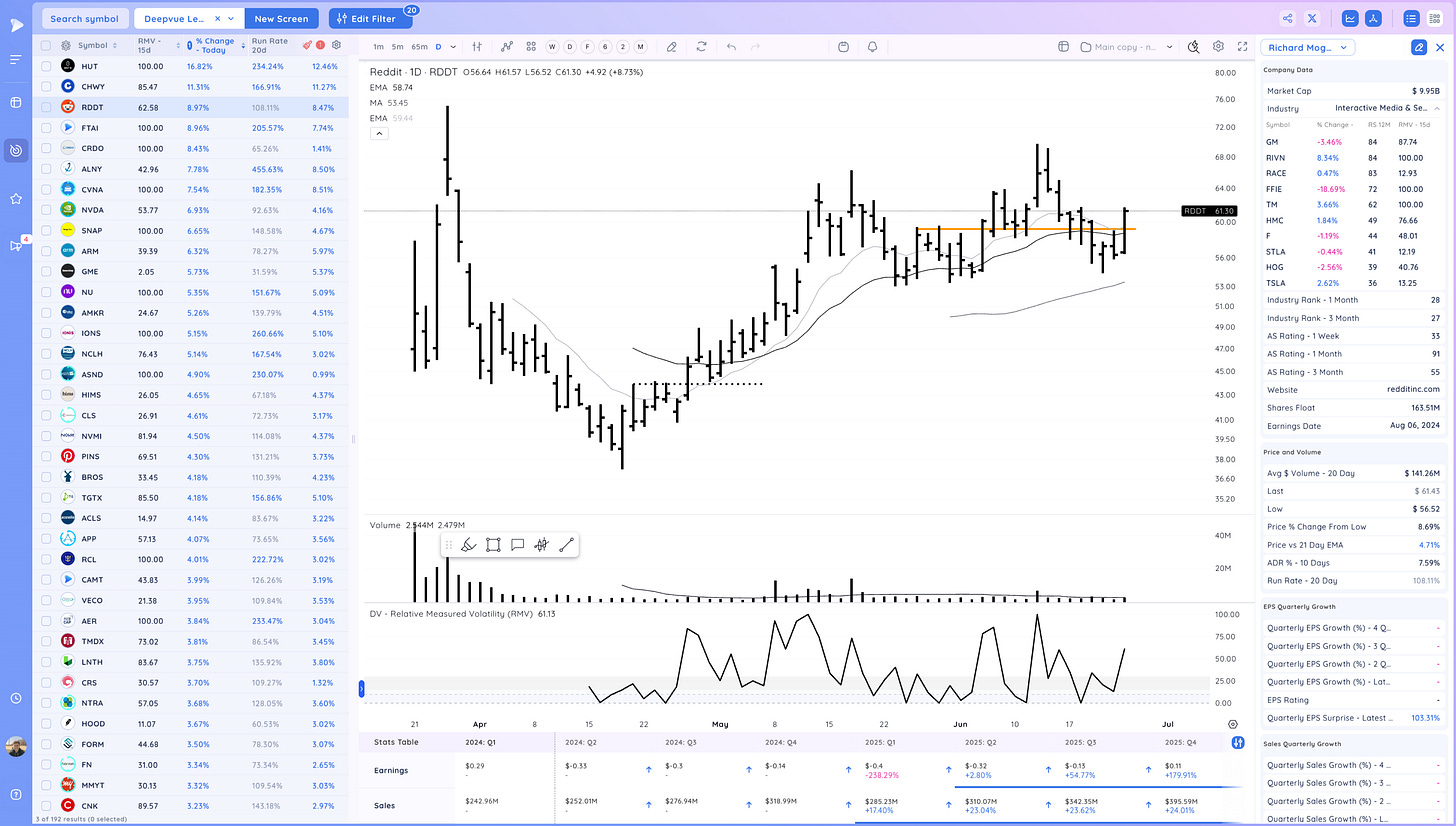The width and height of the screenshot is (1456, 826).
Task: Select the 1m timeframe
Action: 378,46
